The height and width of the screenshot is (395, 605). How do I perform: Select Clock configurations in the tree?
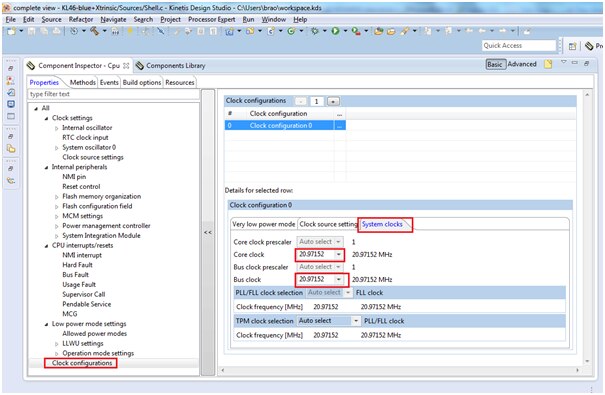(x=82, y=363)
